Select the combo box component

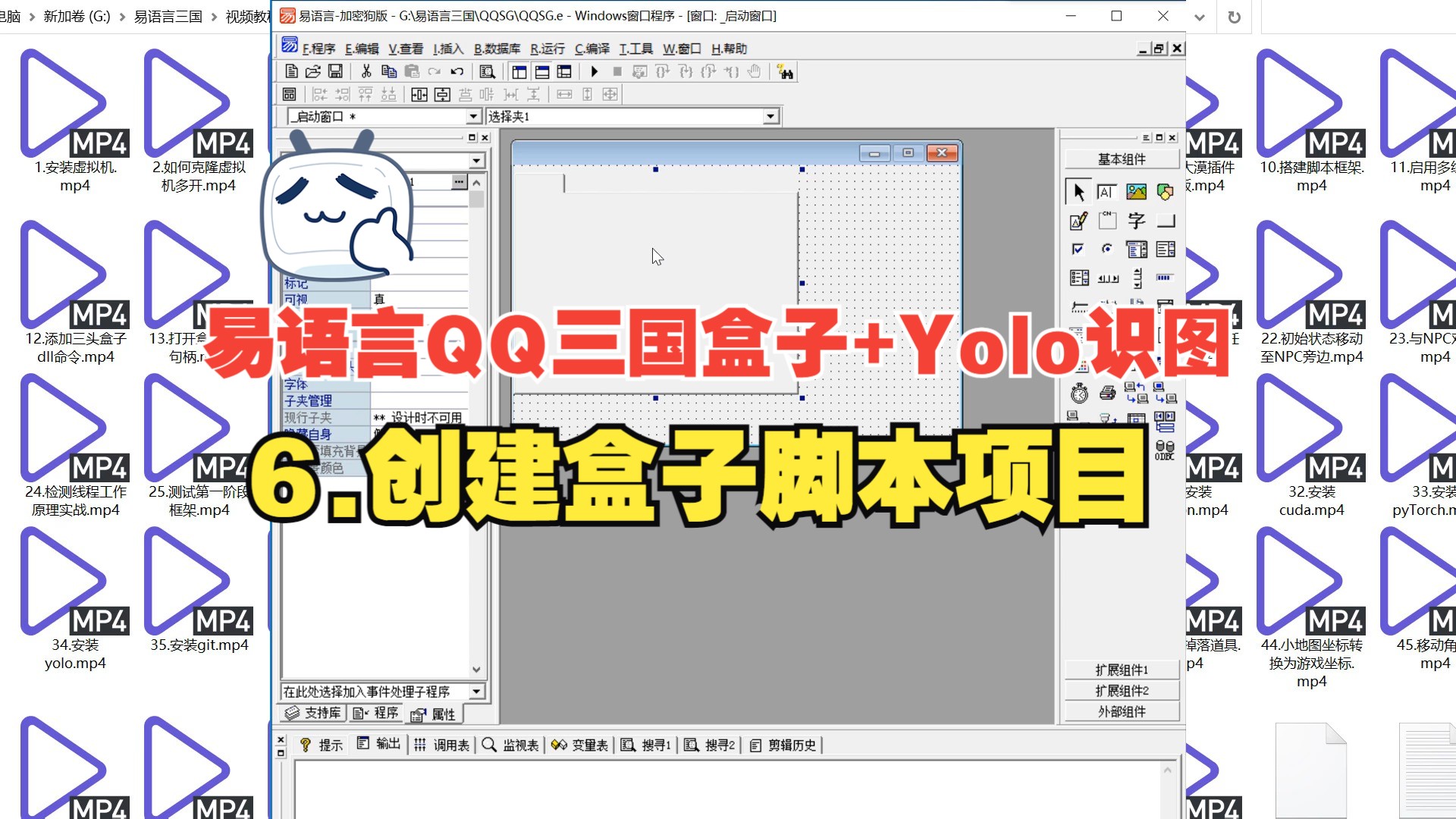coord(1136,249)
